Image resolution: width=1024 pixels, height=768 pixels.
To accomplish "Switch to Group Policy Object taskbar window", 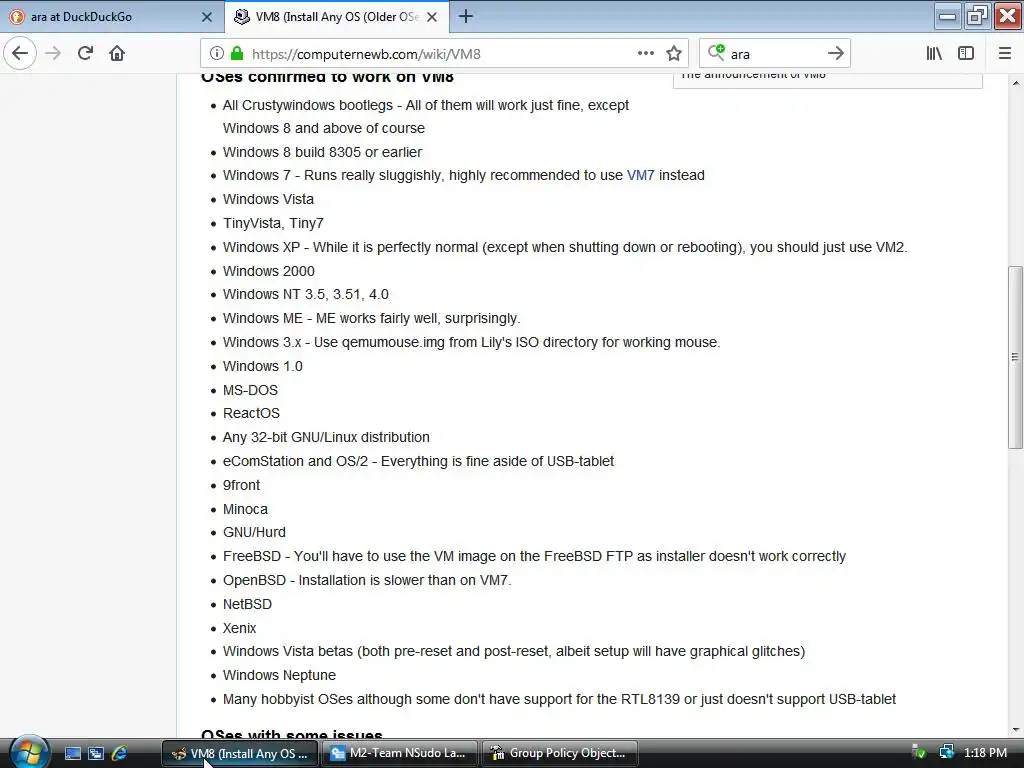I will click(560, 753).
